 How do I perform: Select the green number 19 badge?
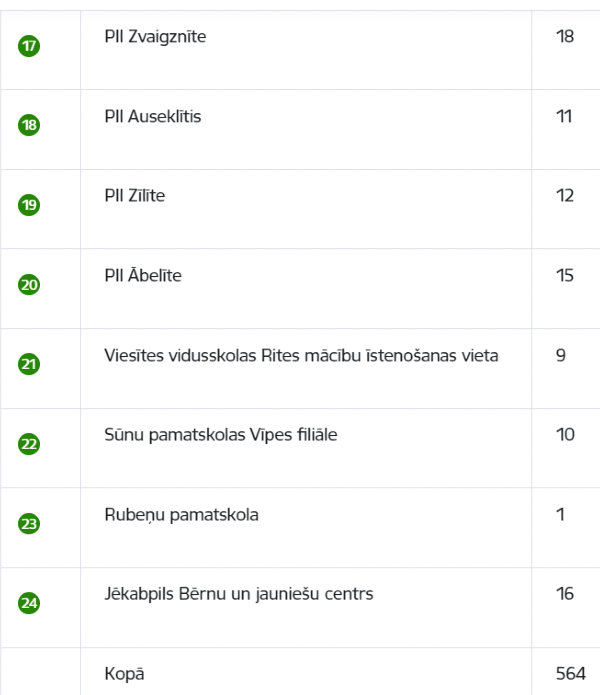tap(29, 205)
